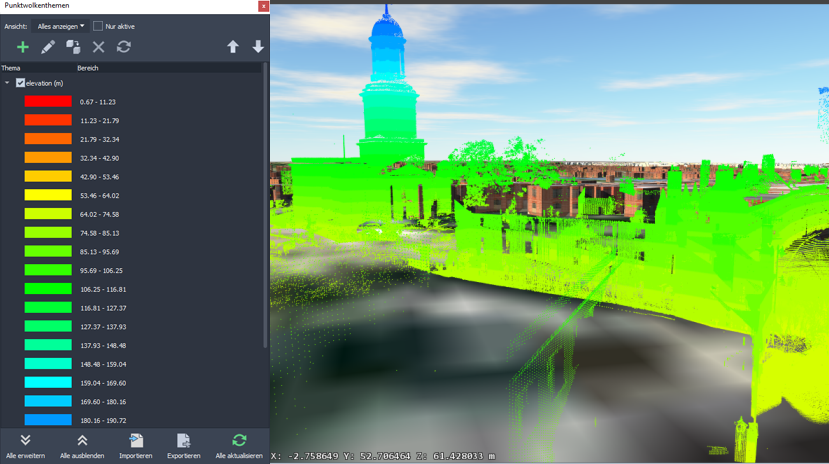Image resolution: width=829 pixels, height=464 pixels.
Task: Click Alle erweitern to expand all themes
Action: (25, 446)
